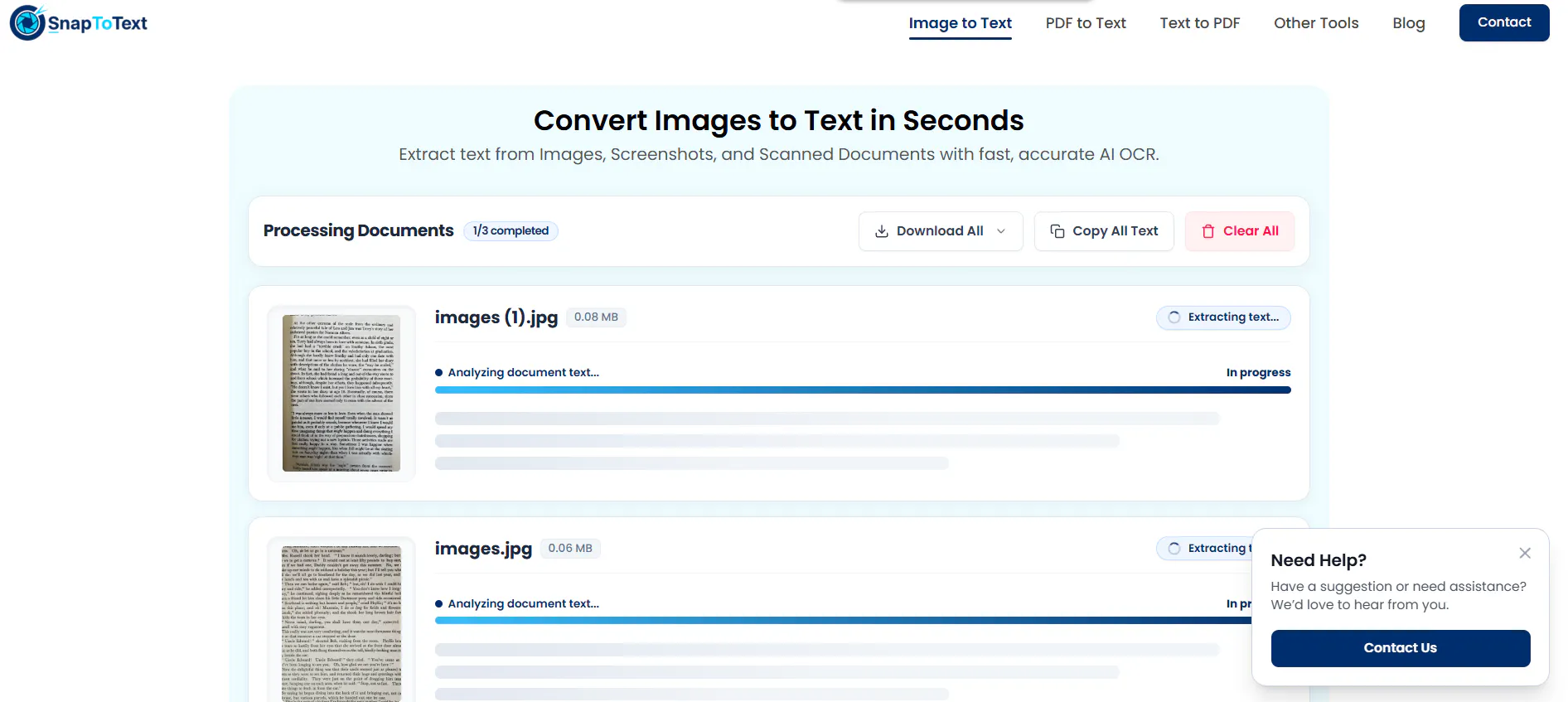The height and width of the screenshot is (702, 1568).
Task: Click Extracting text status for images (1).jpg
Action: coord(1223,317)
